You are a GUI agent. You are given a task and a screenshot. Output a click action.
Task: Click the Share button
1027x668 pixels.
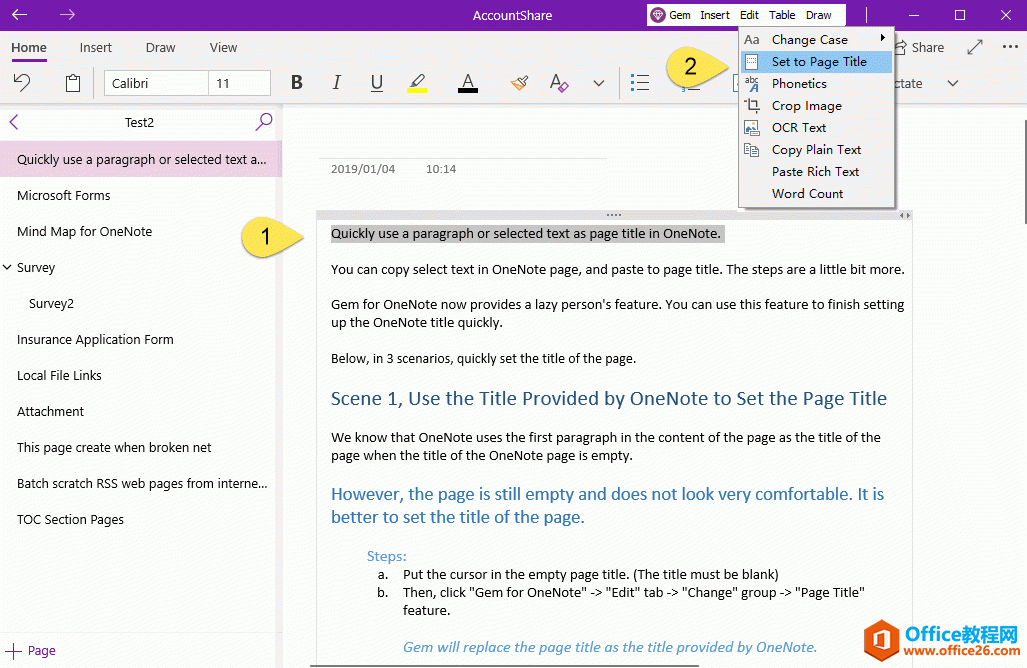point(917,47)
